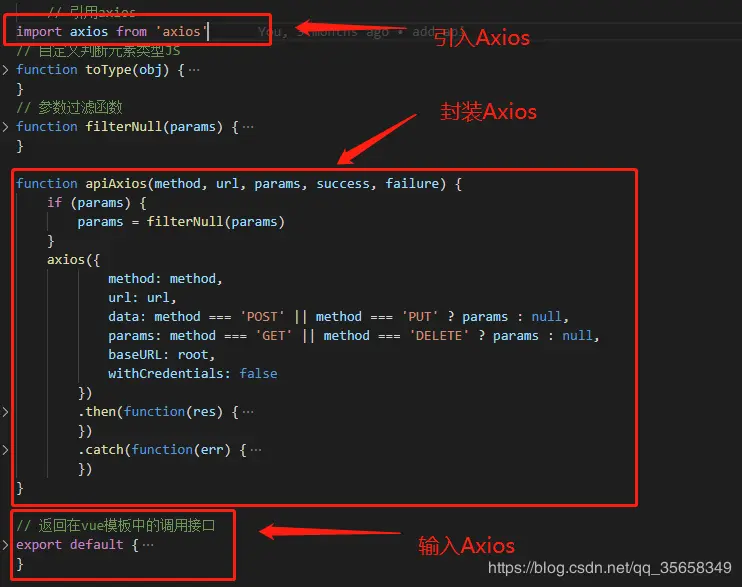Click the 'failure' parameter of apiAxios

click(x=412, y=184)
